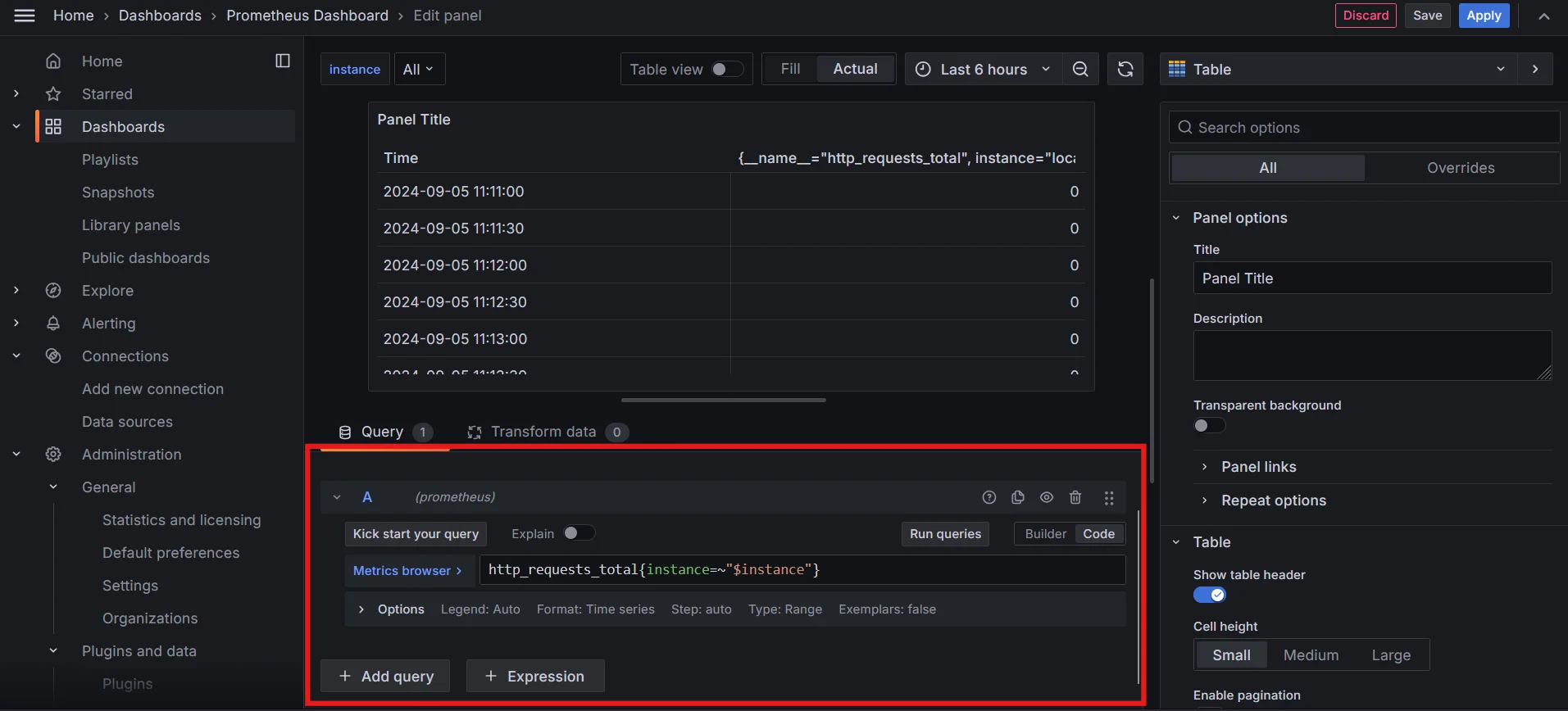Collapse the top toolbar with chevron up
The image size is (1568, 711).
click(1544, 16)
